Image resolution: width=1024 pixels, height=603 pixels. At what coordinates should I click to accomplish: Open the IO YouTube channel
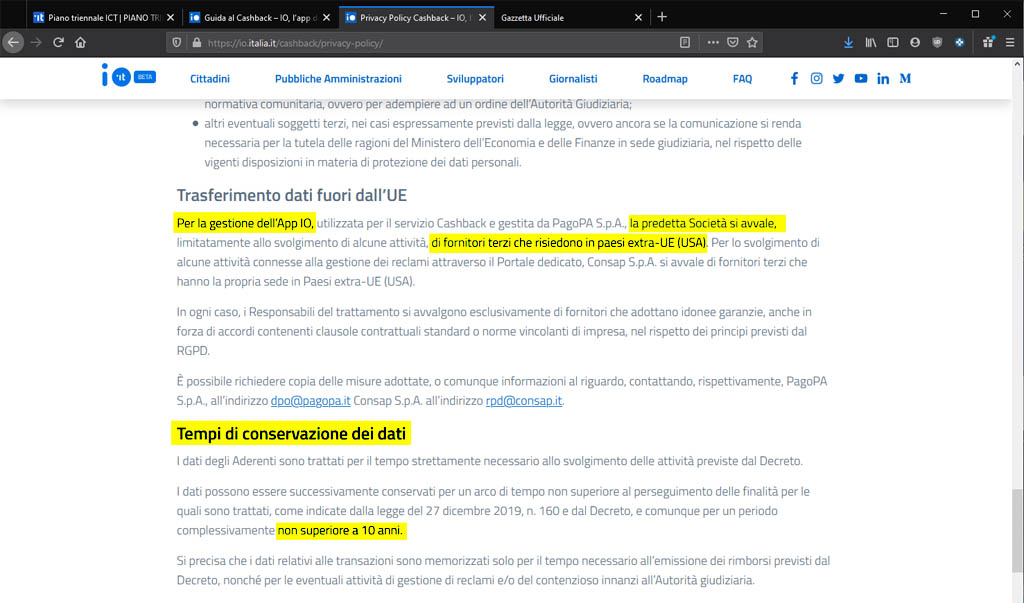861,78
